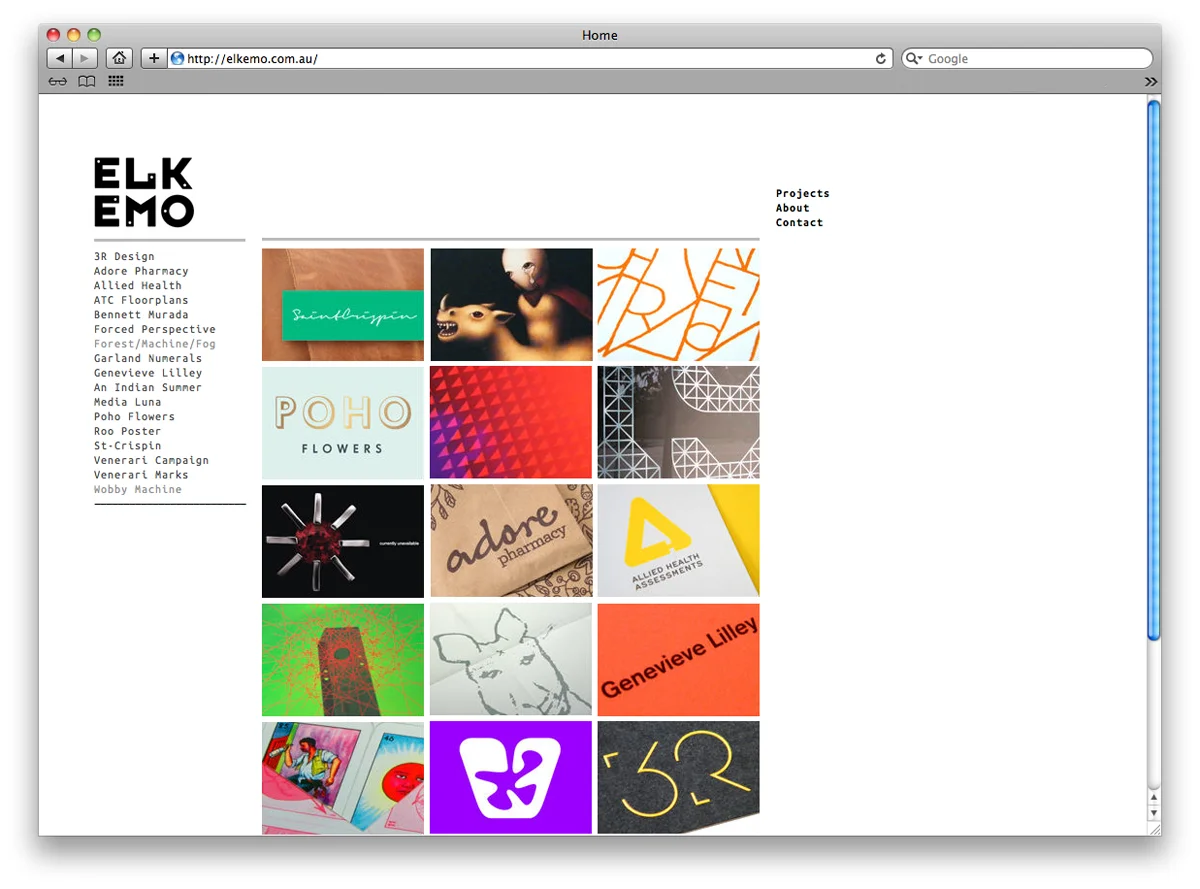Viewport: 1200px width, 889px height.
Task: Open the Roo Poster project link
Action: click(127, 430)
